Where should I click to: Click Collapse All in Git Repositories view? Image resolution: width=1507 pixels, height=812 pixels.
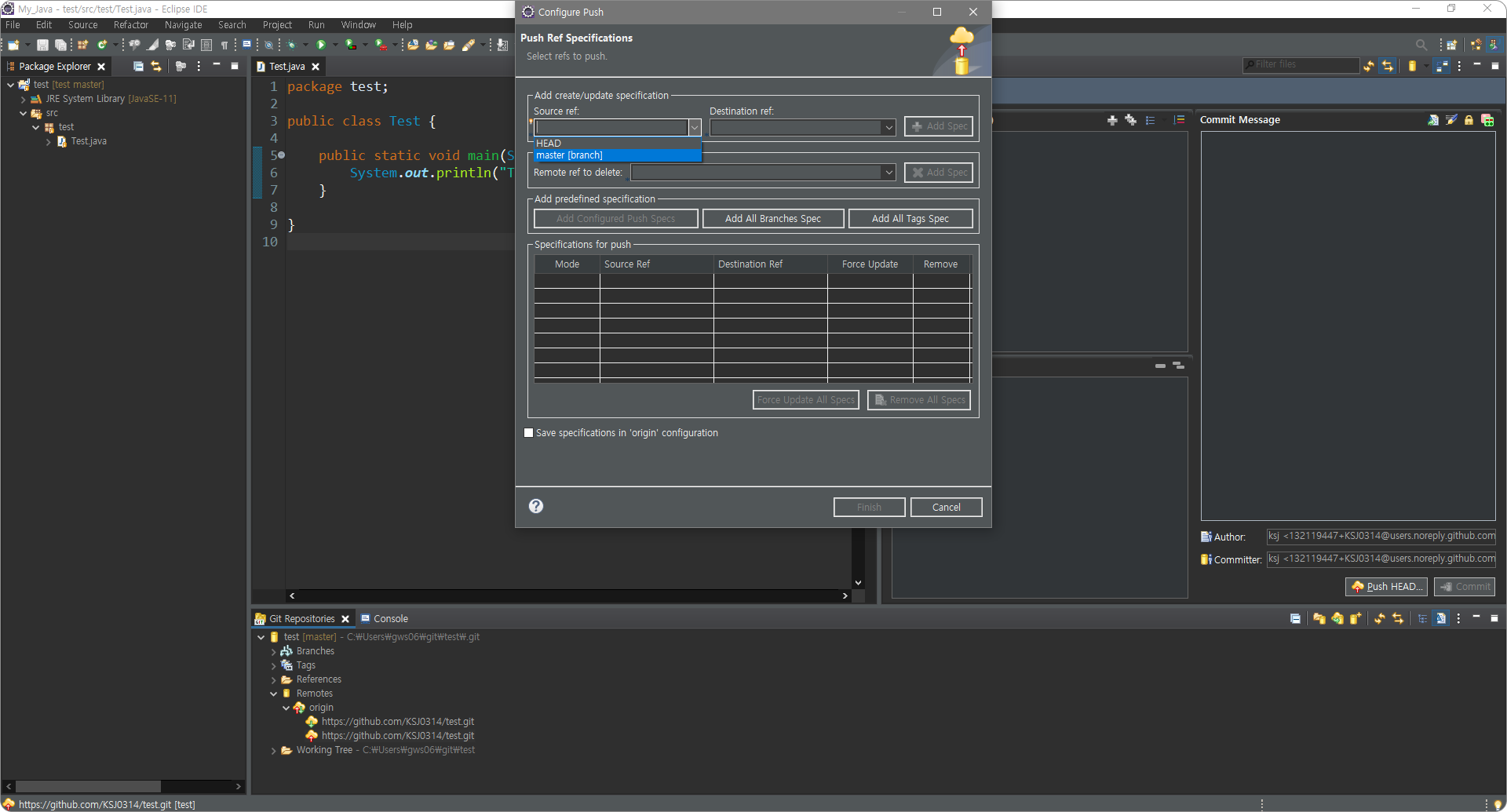(x=1295, y=619)
